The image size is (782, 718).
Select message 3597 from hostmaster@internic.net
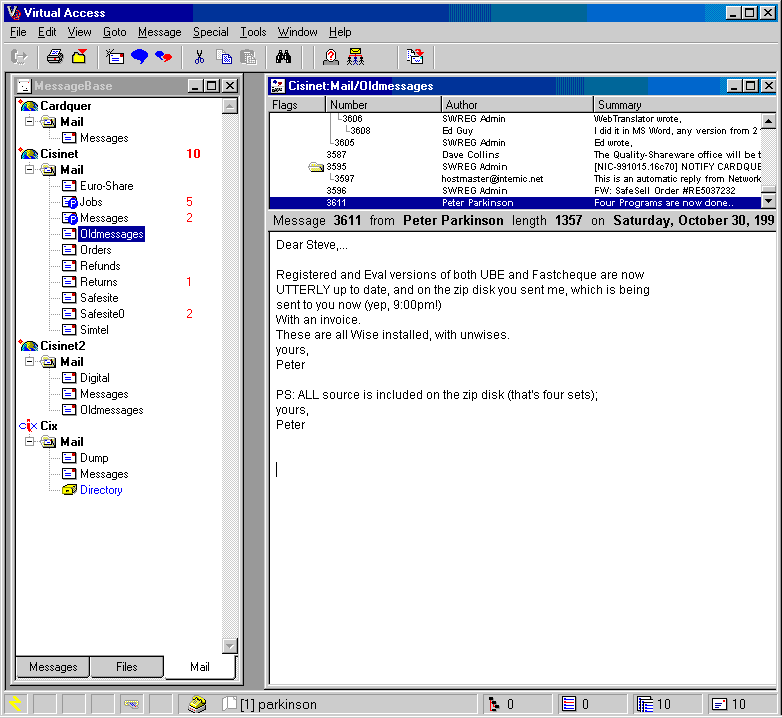tap(515, 179)
